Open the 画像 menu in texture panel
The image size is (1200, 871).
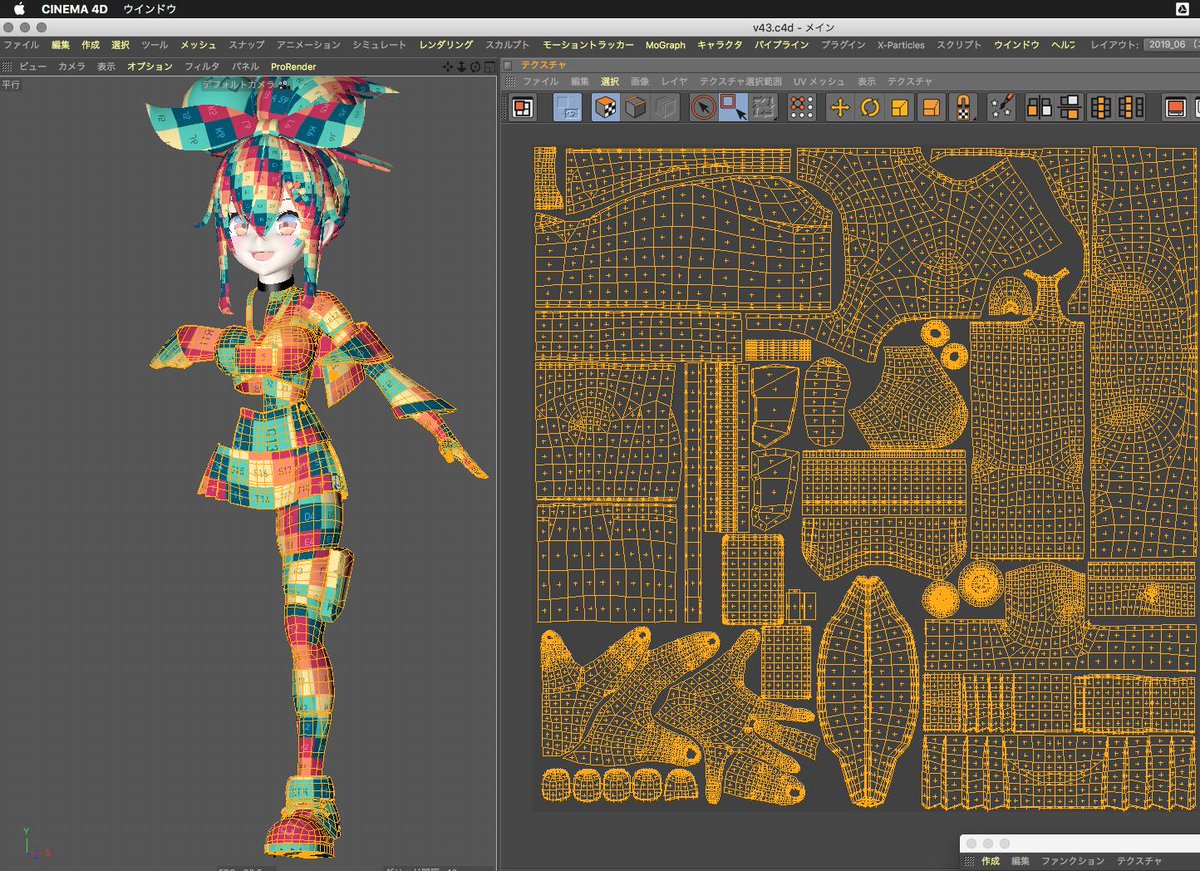coord(640,81)
